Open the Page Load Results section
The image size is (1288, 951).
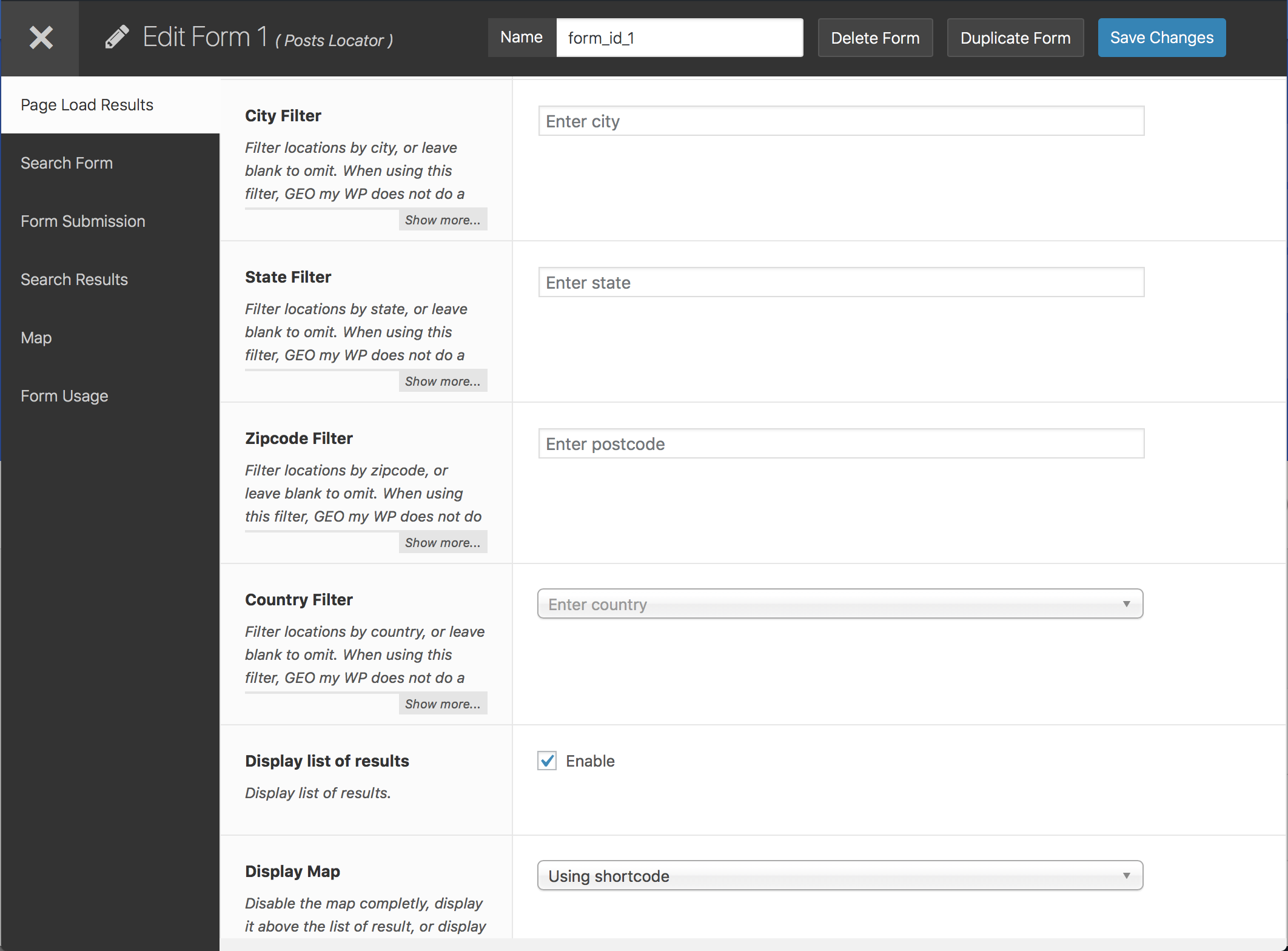pos(87,104)
